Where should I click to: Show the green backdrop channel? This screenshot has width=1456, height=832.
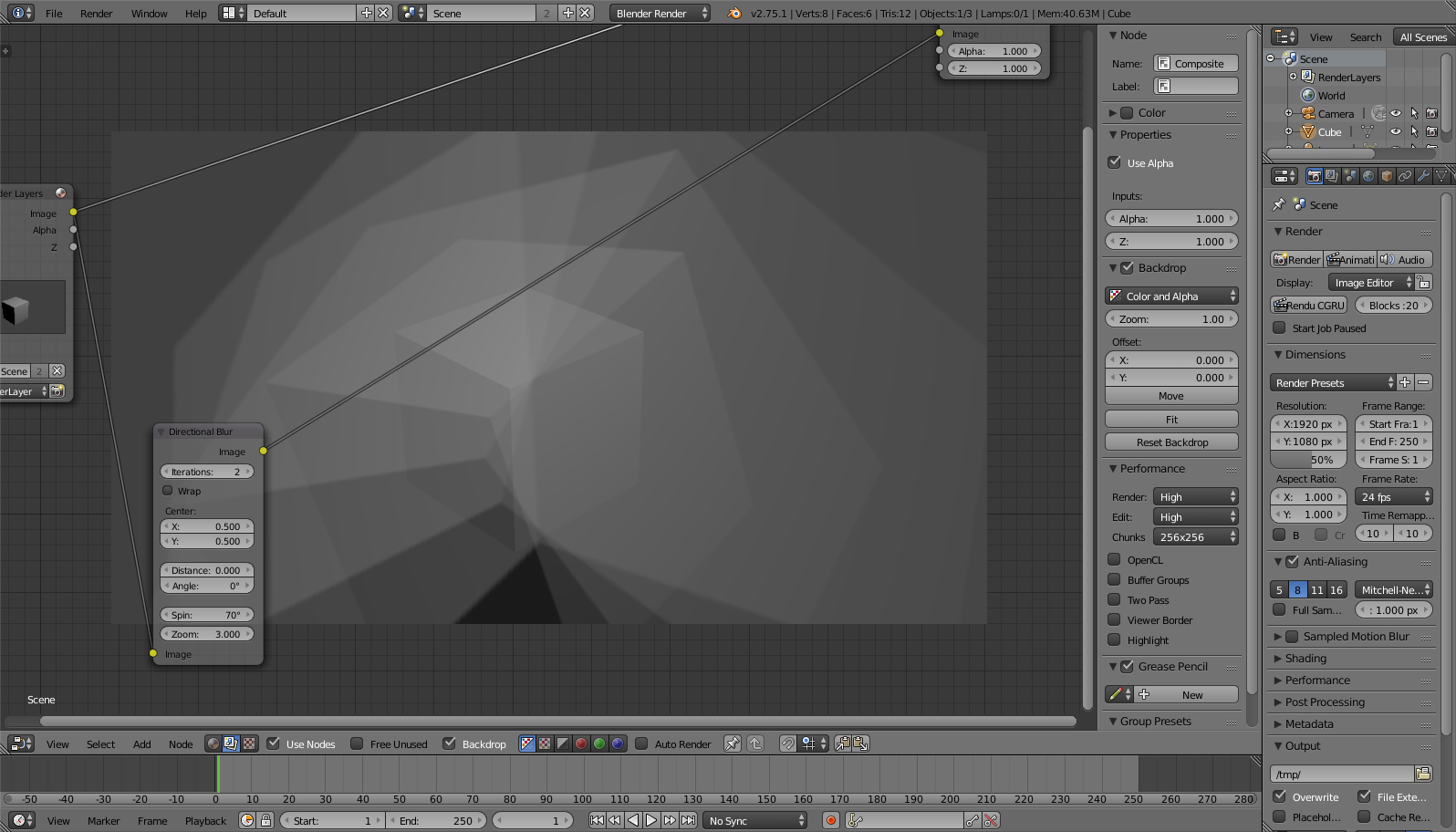(599, 744)
